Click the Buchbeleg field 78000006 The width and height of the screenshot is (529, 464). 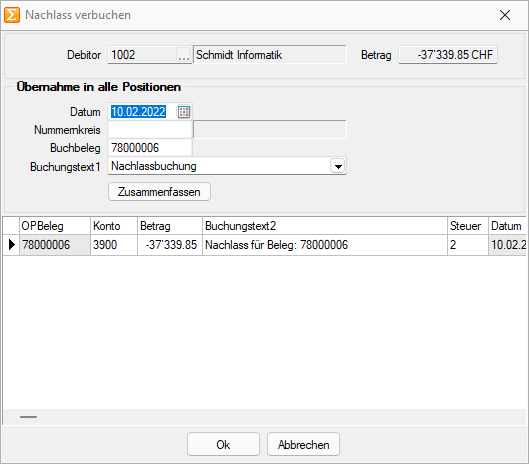pyautogui.click(x=150, y=148)
